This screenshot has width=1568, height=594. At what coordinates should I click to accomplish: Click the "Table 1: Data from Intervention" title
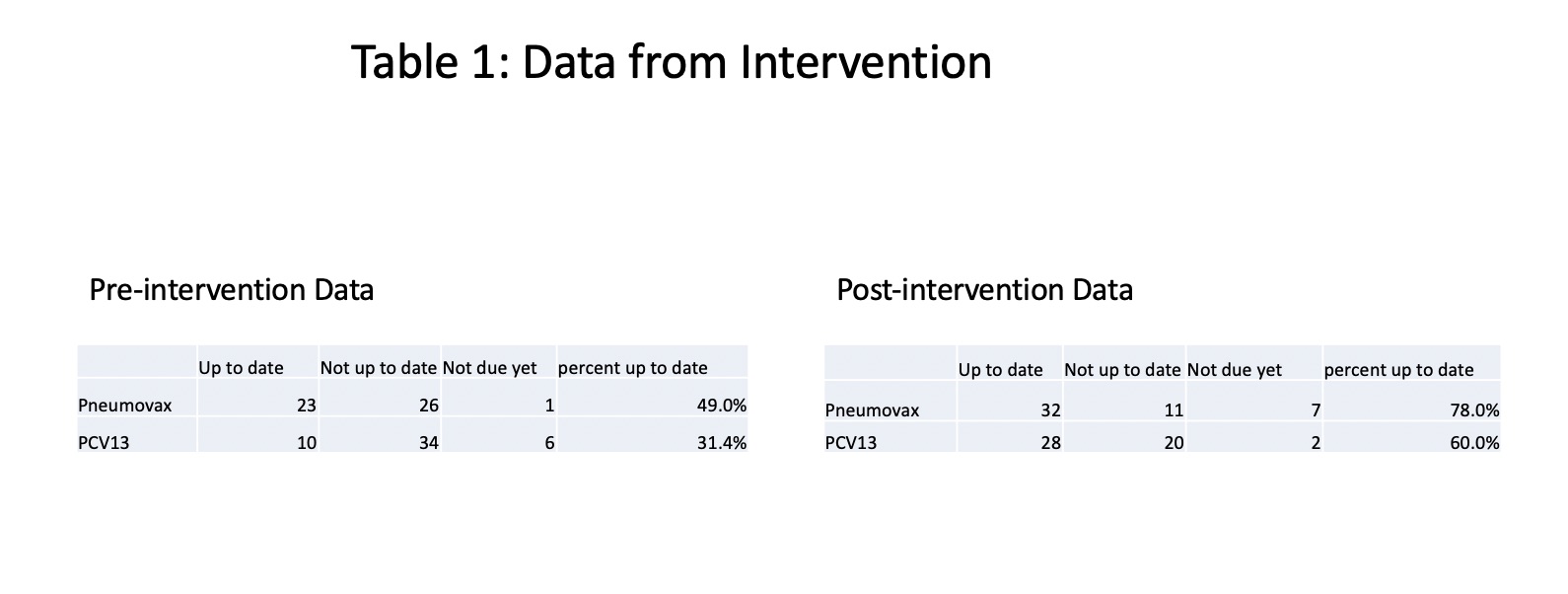[x=671, y=62]
